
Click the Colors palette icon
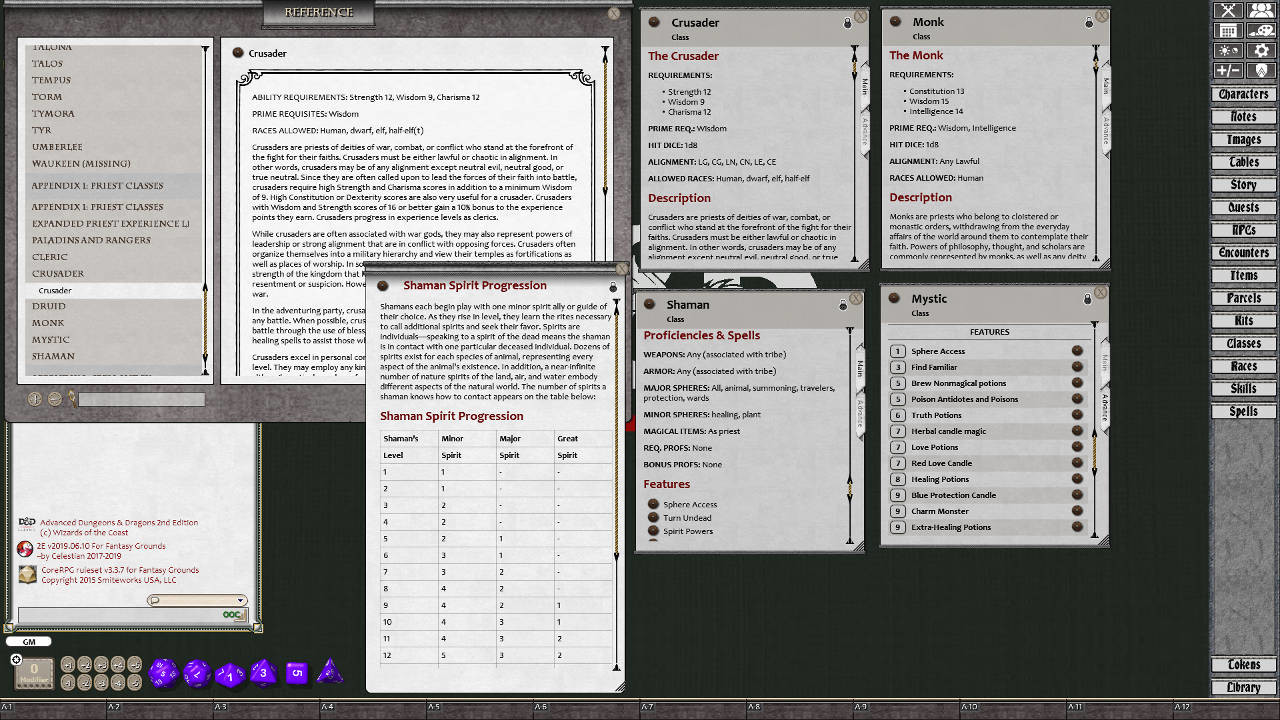coord(1261,31)
